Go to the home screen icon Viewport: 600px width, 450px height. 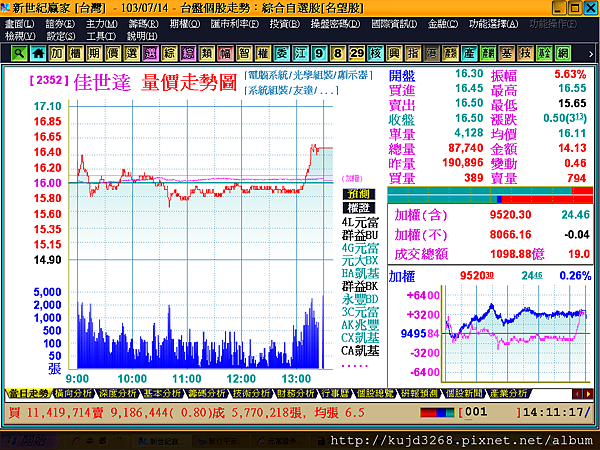click(x=38, y=53)
